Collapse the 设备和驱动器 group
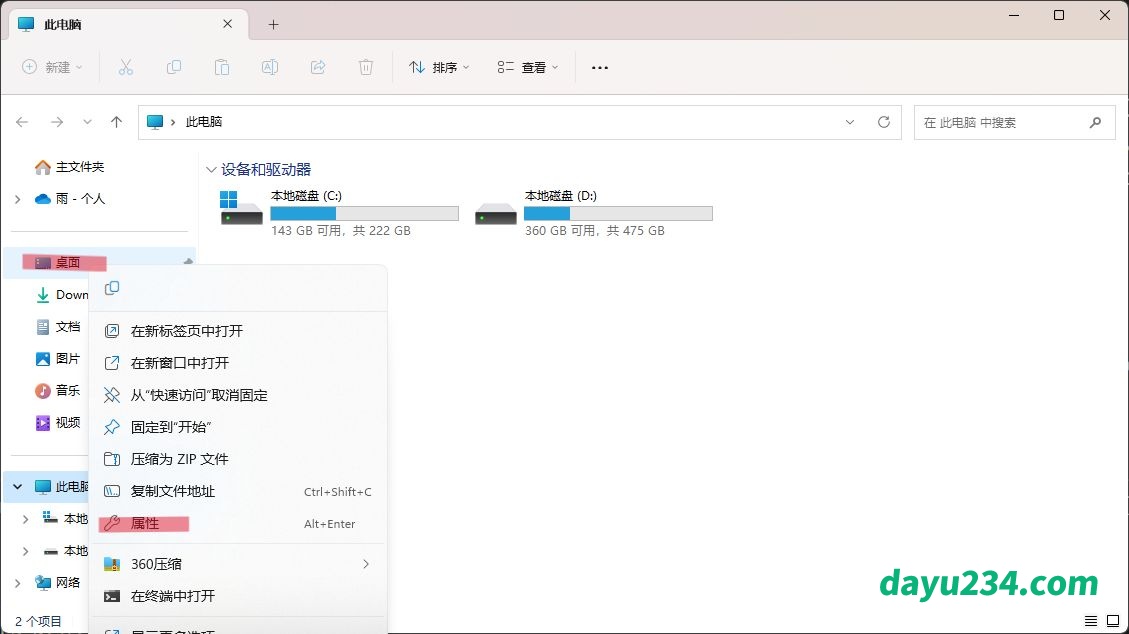Image resolution: width=1129 pixels, height=634 pixels. pyautogui.click(x=211, y=170)
